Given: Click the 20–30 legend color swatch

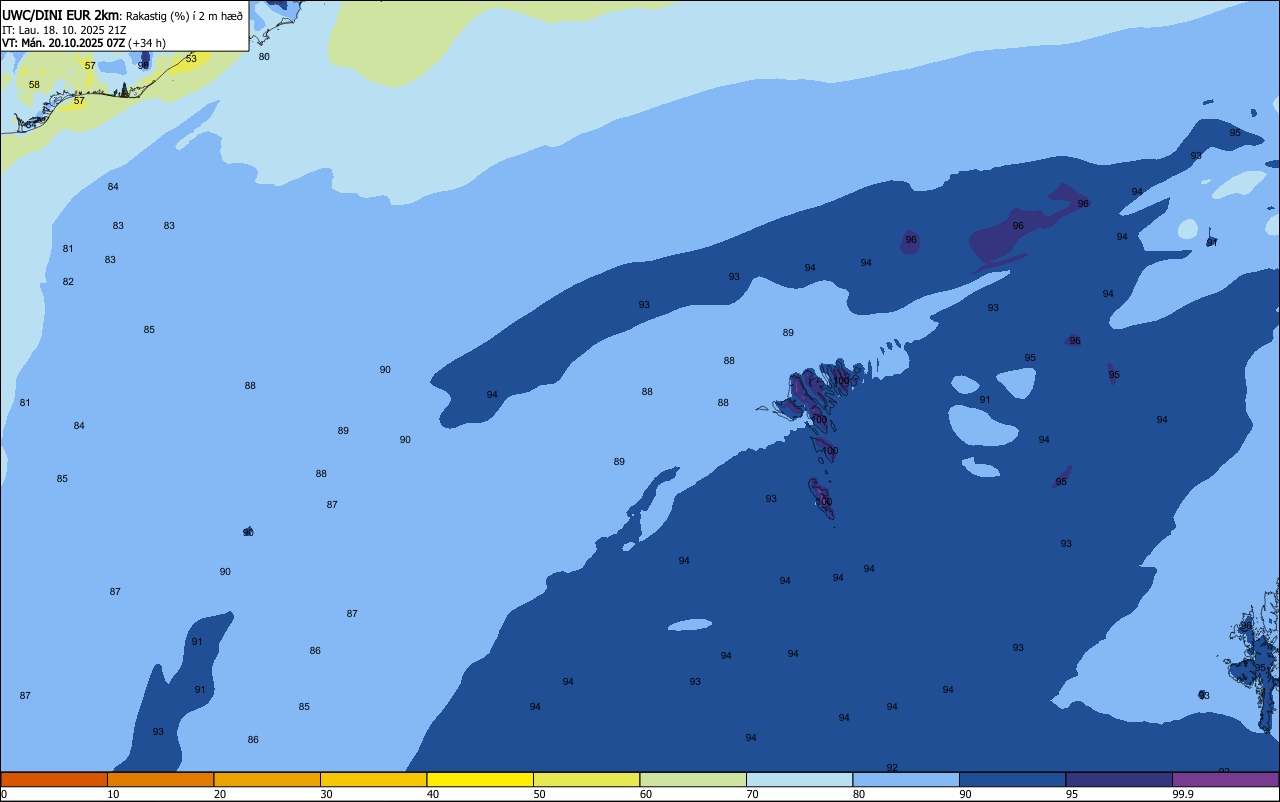Looking at the screenshot, I should (x=267, y=779).
